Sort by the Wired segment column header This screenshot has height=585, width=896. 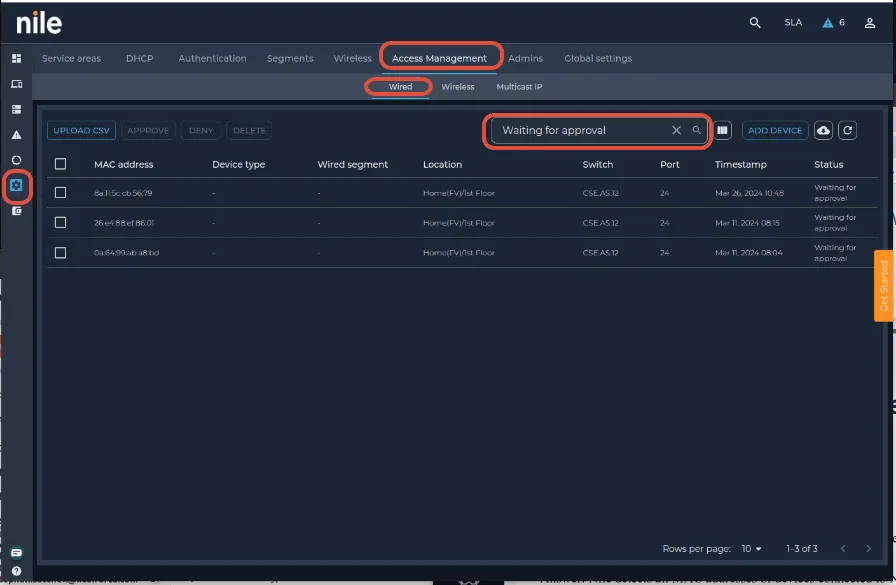click(353, 165)
